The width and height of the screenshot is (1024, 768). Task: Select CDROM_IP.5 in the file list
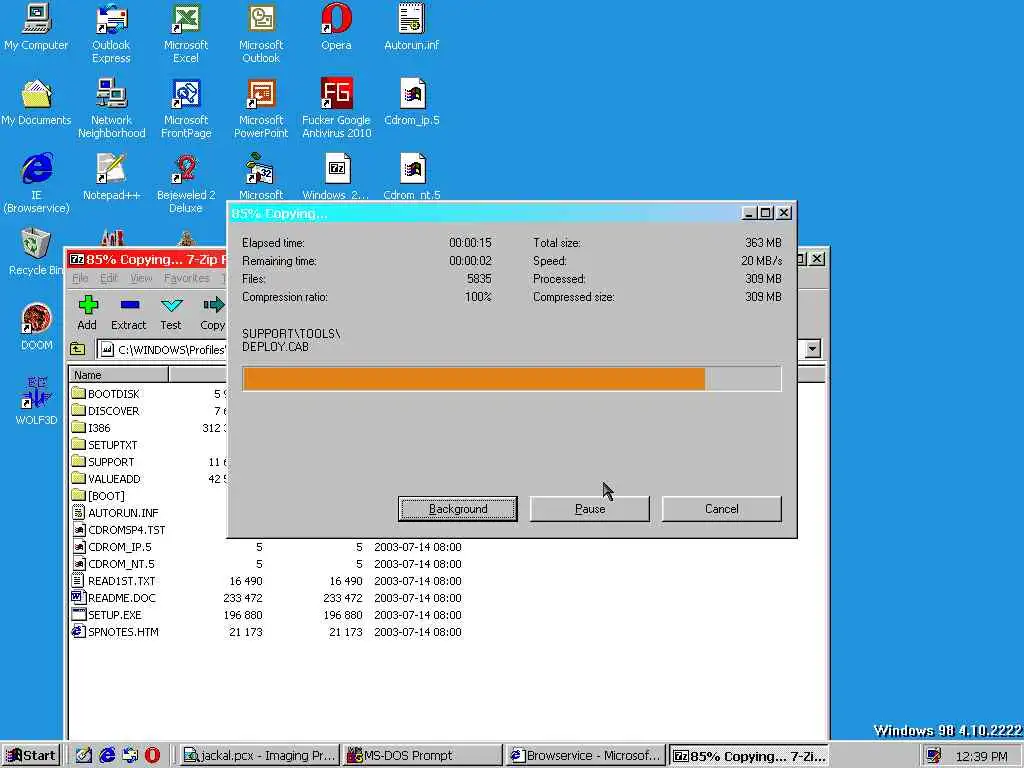coord(112,547)
